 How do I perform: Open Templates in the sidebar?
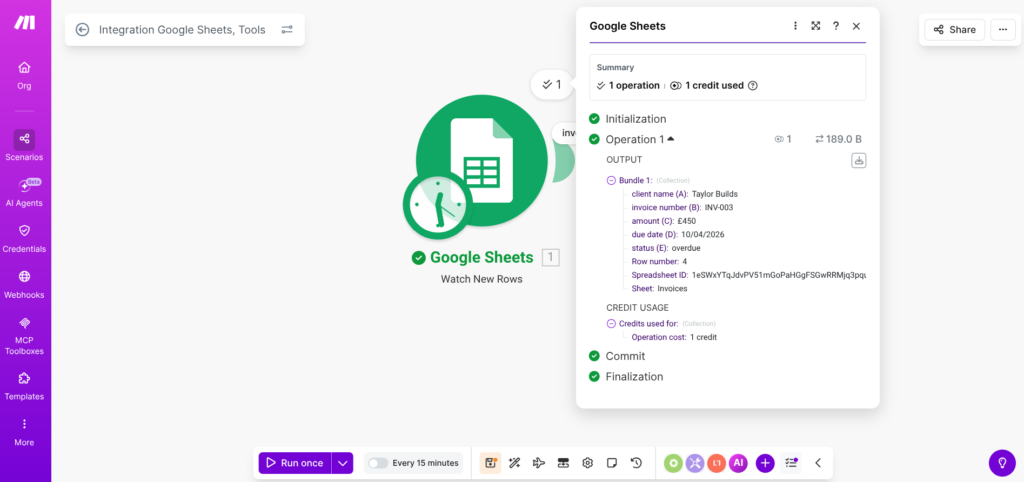coord(24,386)
